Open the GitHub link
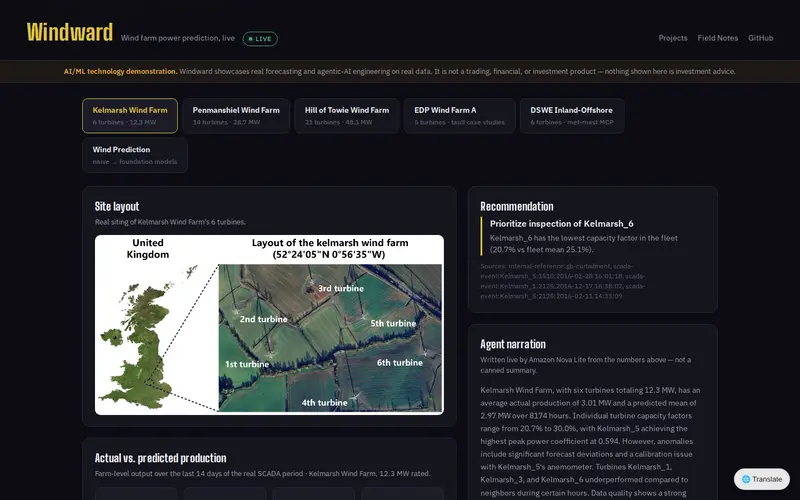Screen dimensions: 800x500 click(x=760, y=38)
